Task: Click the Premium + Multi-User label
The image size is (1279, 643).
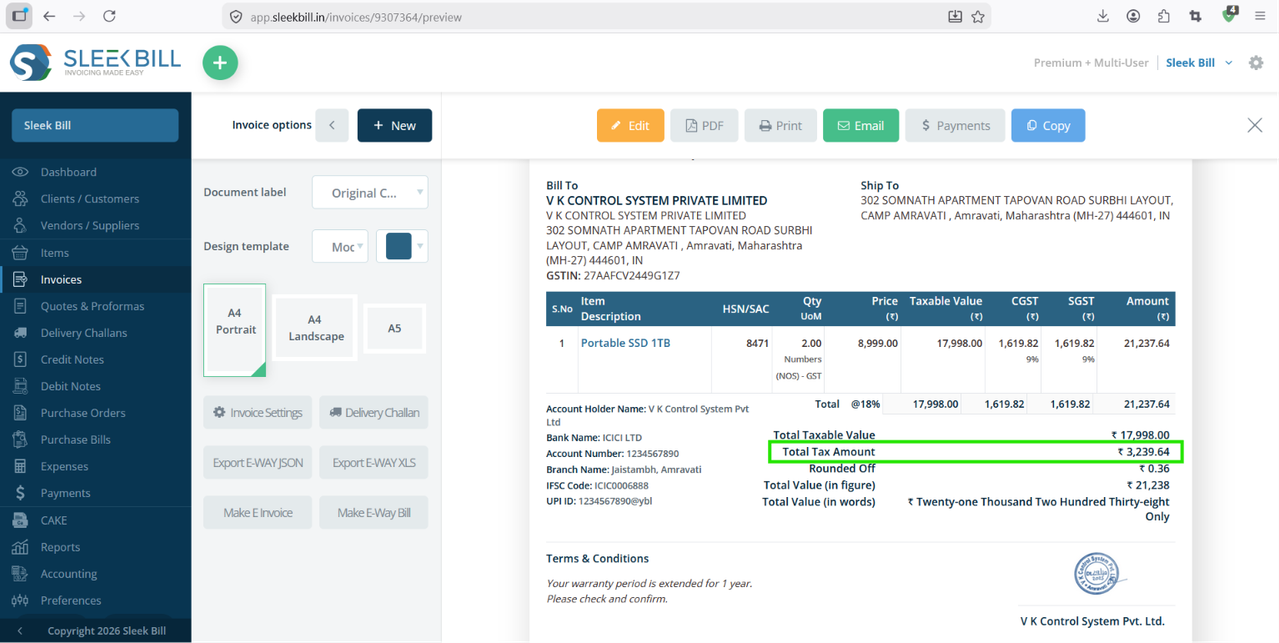Action: 1091,63
